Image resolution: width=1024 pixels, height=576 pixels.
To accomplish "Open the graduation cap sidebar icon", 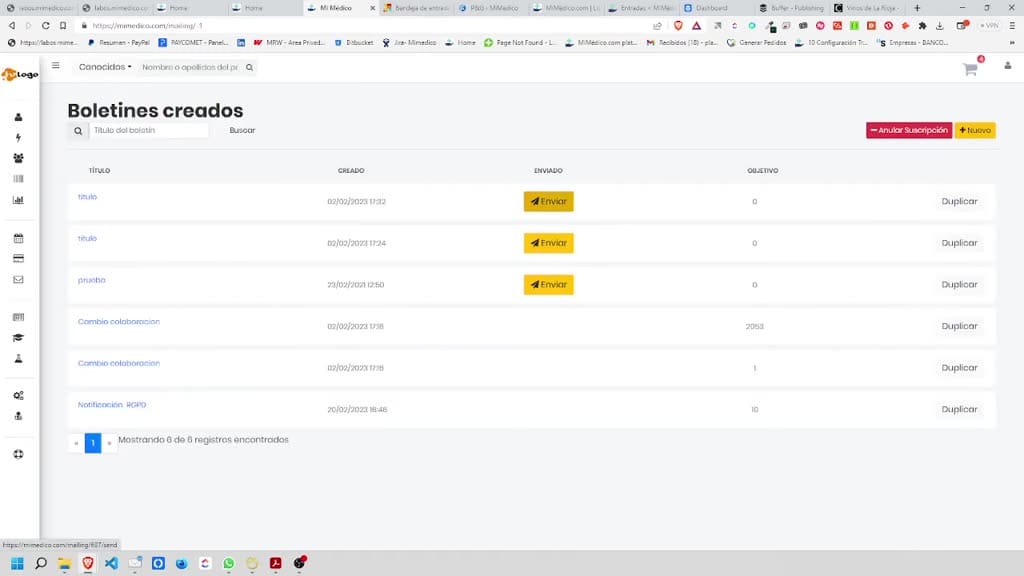I will pos(18,338).
